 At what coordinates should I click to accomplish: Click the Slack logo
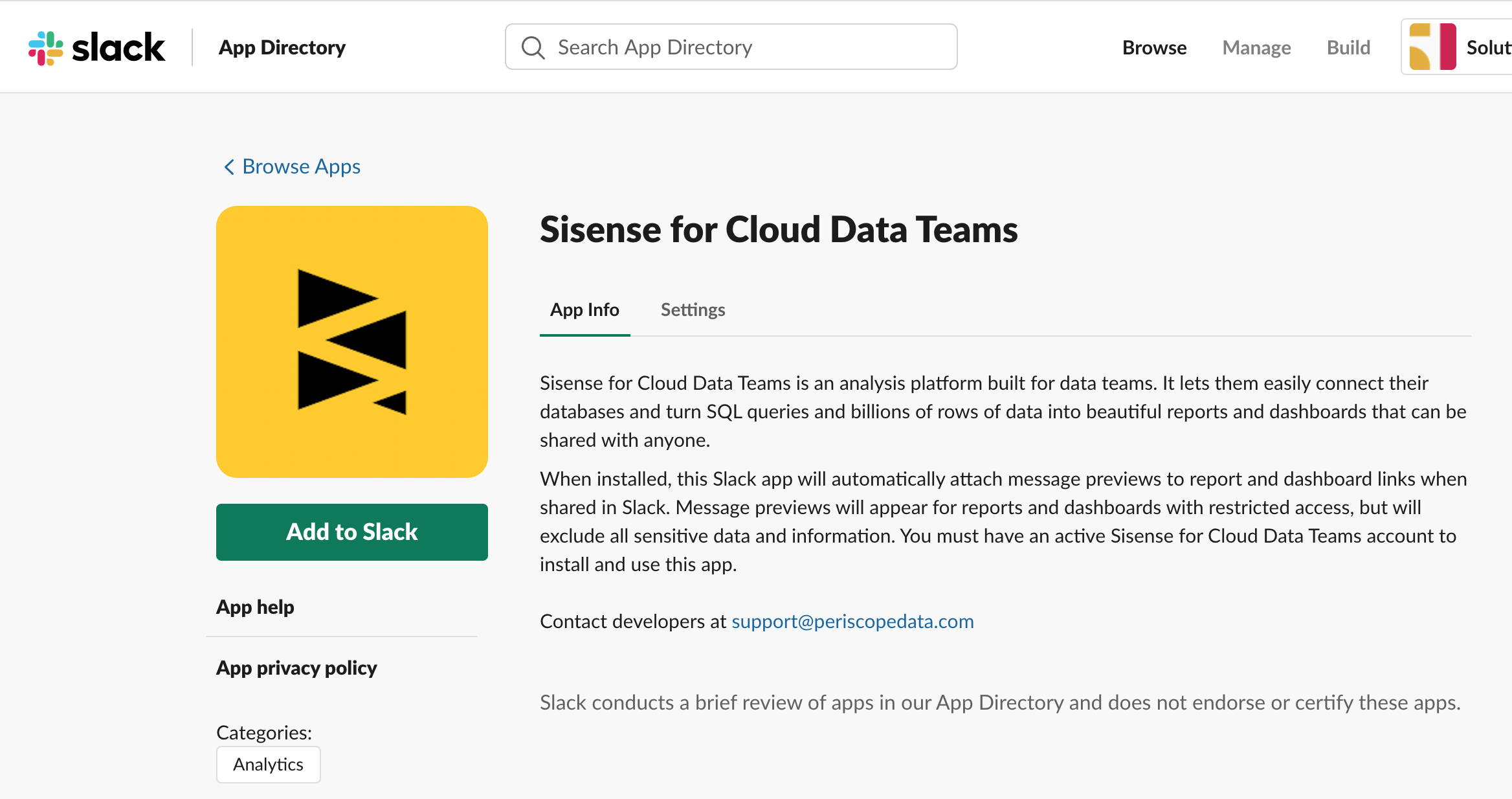coord(96,48)
